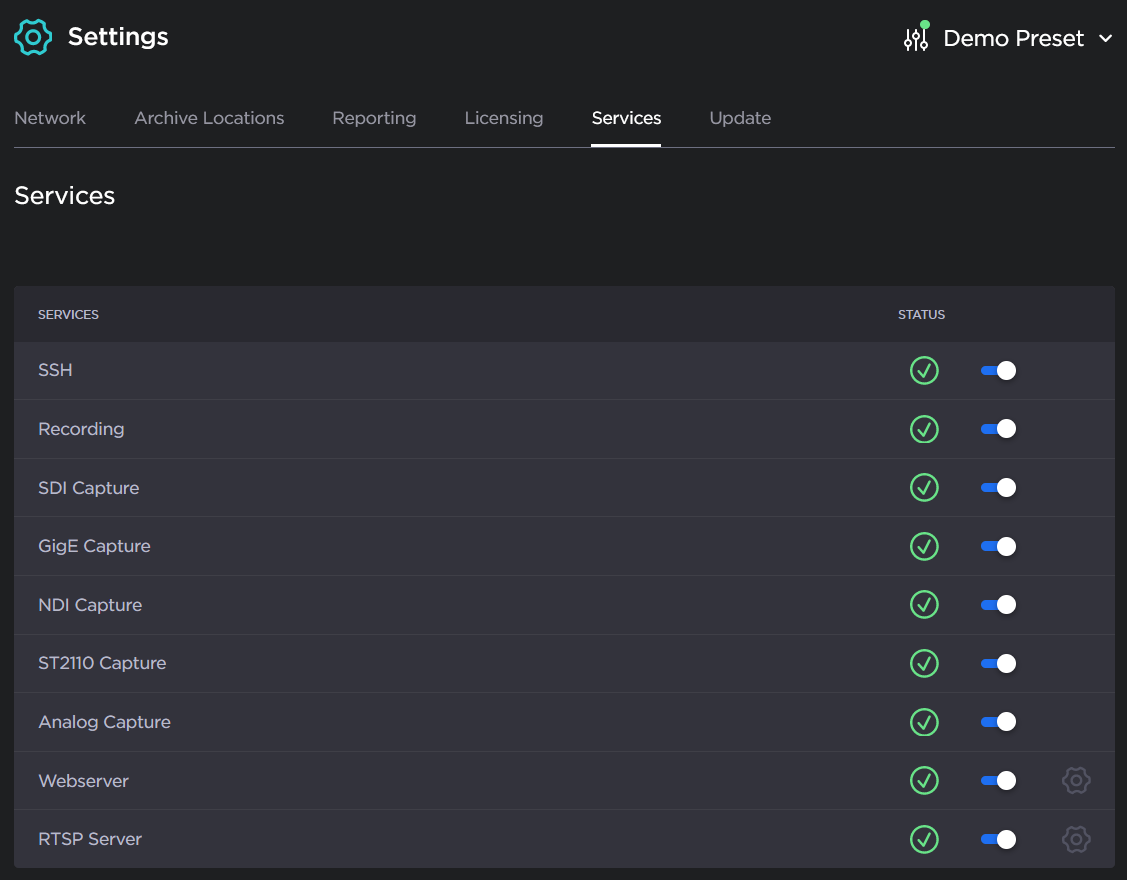Screen dimensions: 1127x880
Task: Disable the SSH service toggle
Action: (998, 370)
